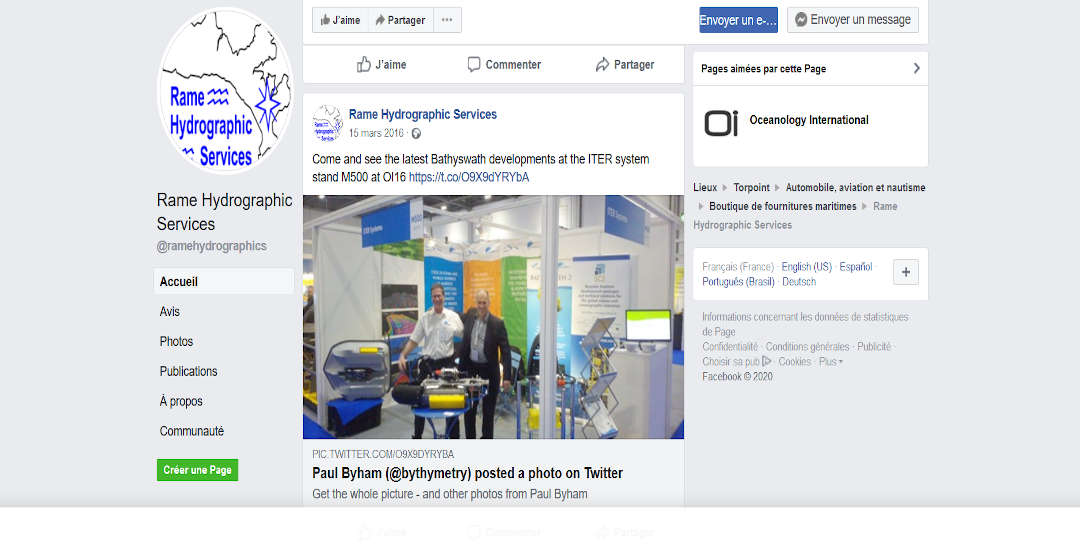
Task: Expand the Plus footer dropdown
Action: (831, 362)
